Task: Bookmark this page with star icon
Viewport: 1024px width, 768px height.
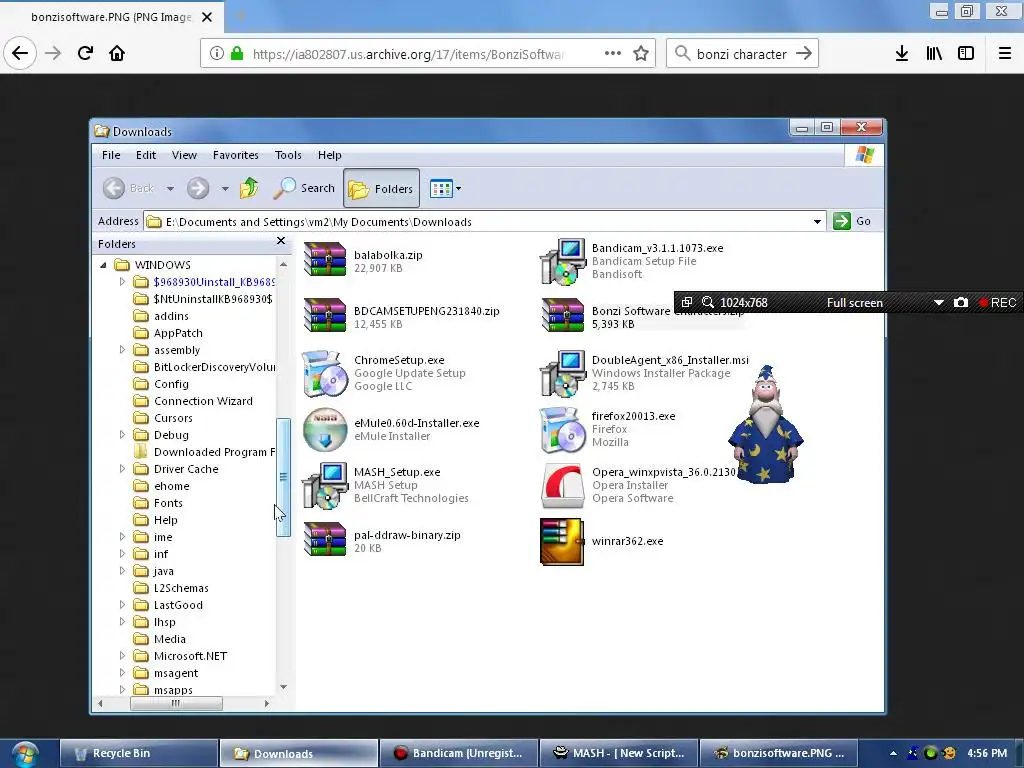Action: tap(641, 54)
